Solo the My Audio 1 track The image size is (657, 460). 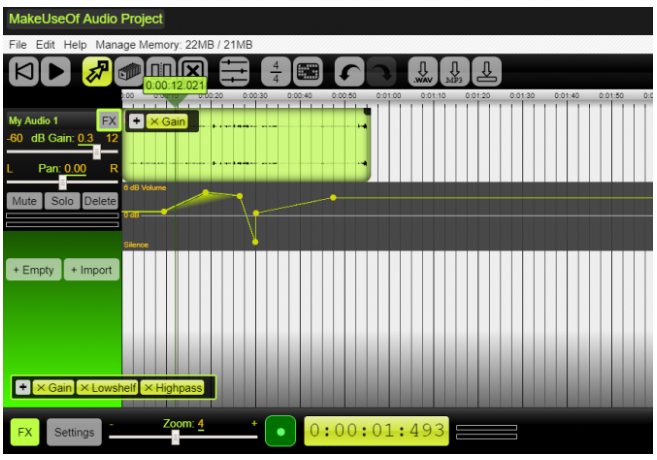62,201
